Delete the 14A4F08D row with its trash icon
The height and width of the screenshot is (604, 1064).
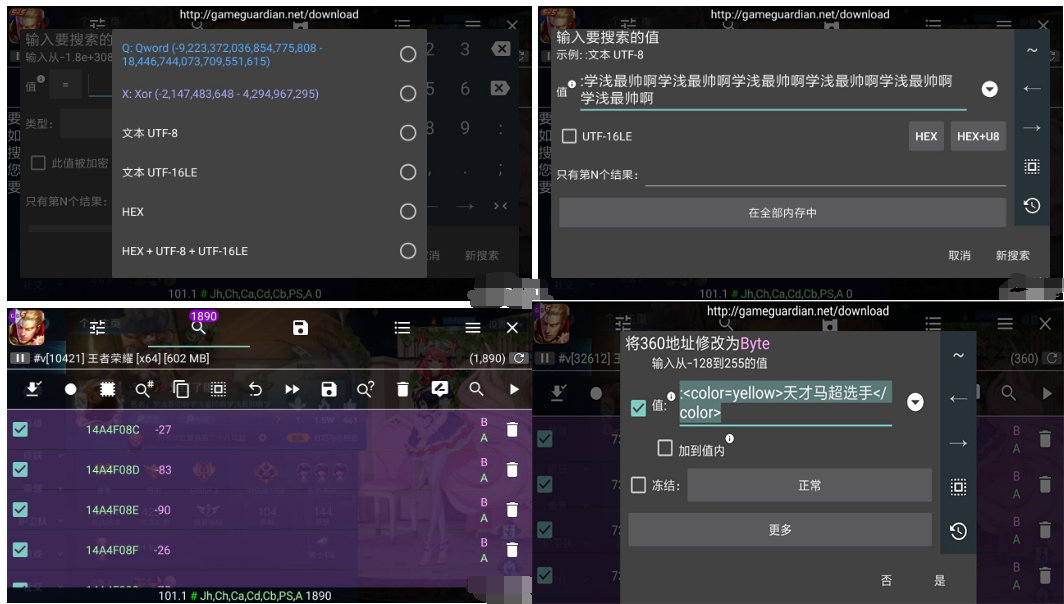tap(512, 469)
